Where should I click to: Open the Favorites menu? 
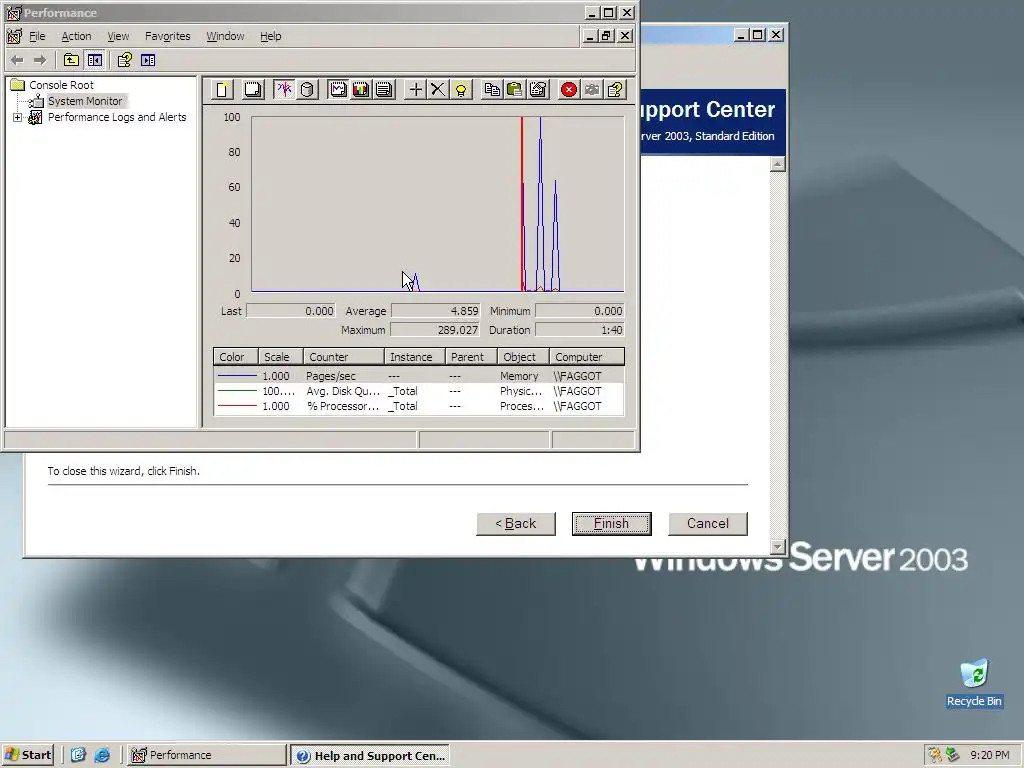tap(168, 36)
